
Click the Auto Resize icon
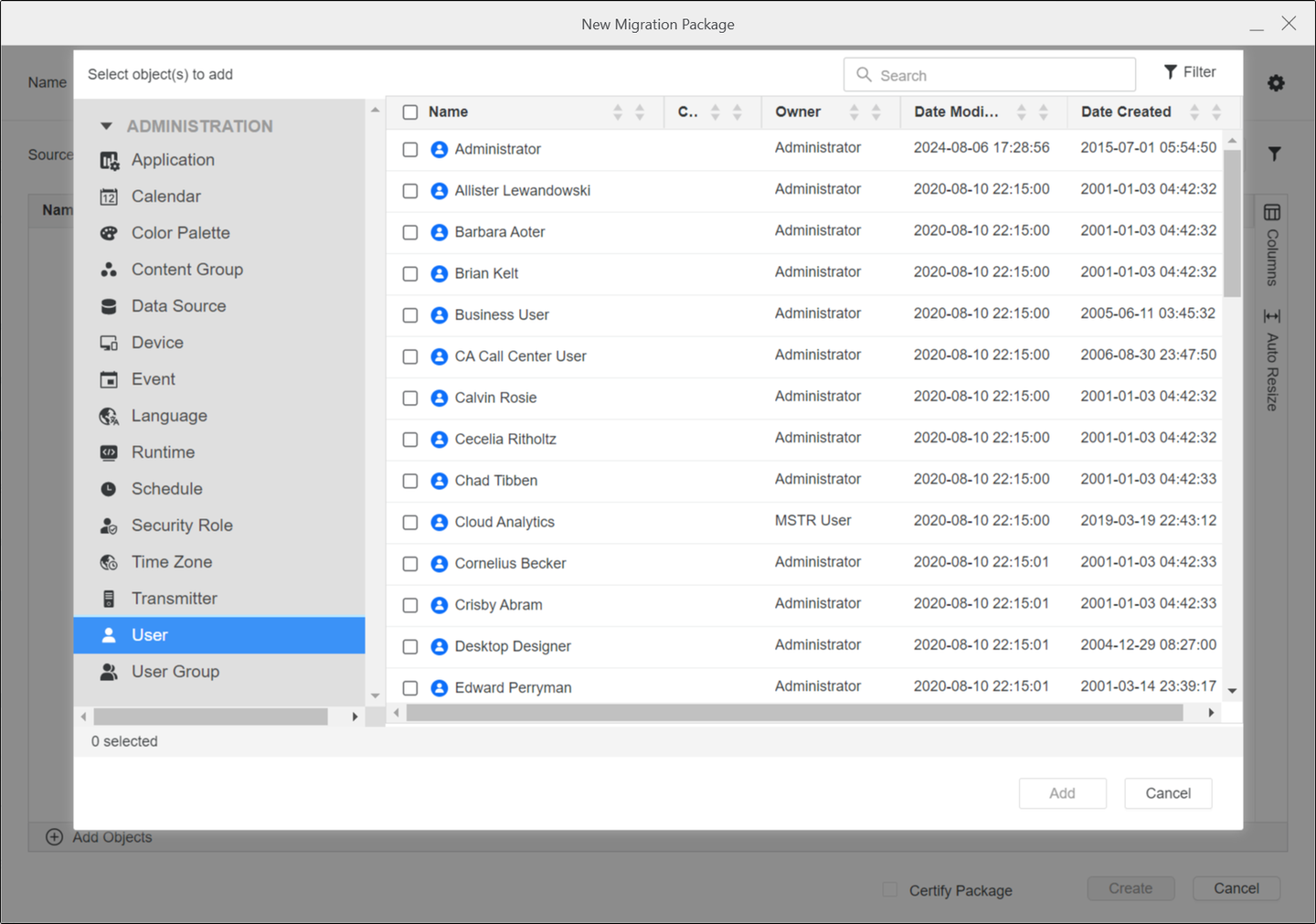pos(1271,316)
